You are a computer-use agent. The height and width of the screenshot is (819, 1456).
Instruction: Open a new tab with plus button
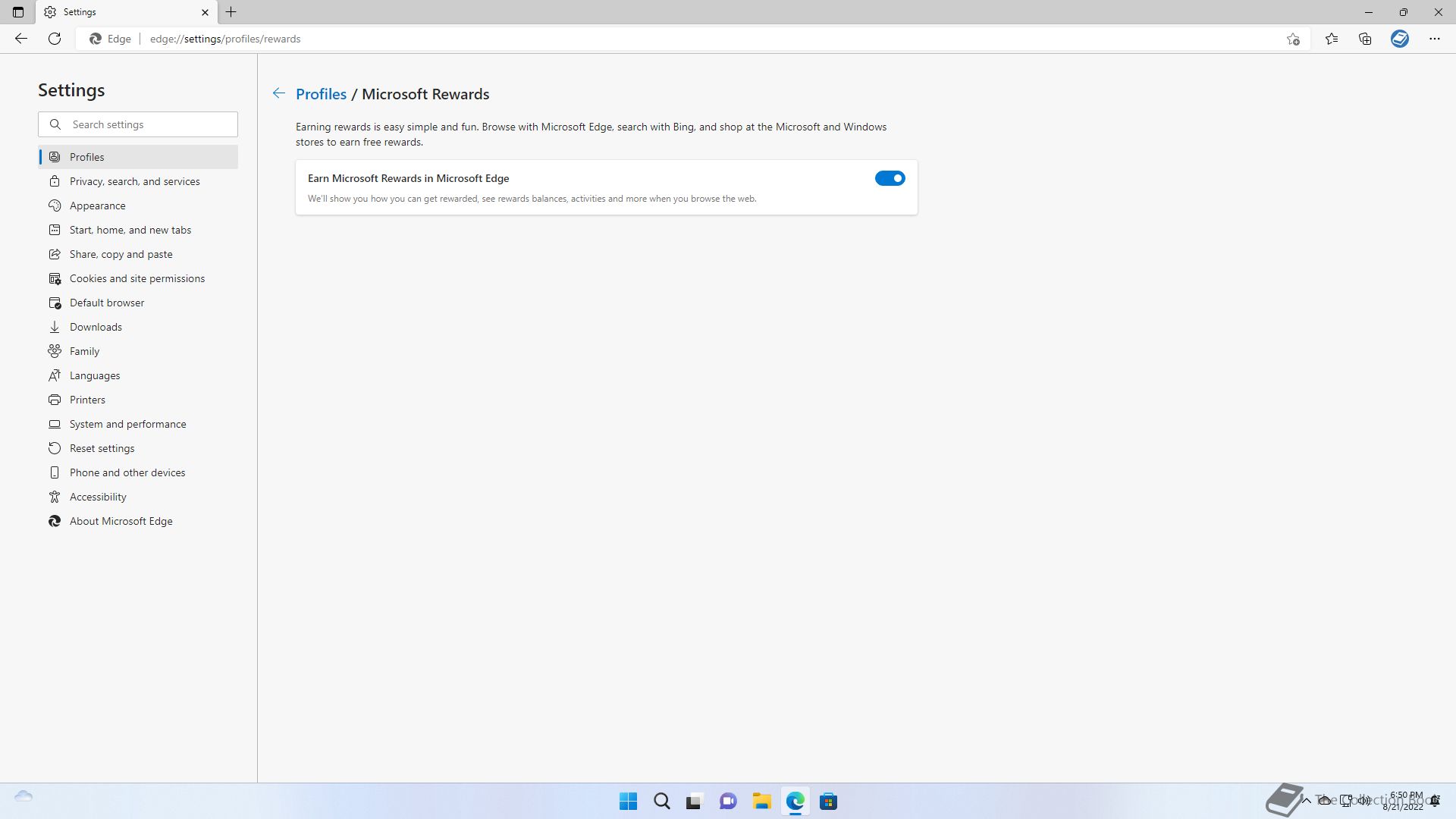click(231, 12)
